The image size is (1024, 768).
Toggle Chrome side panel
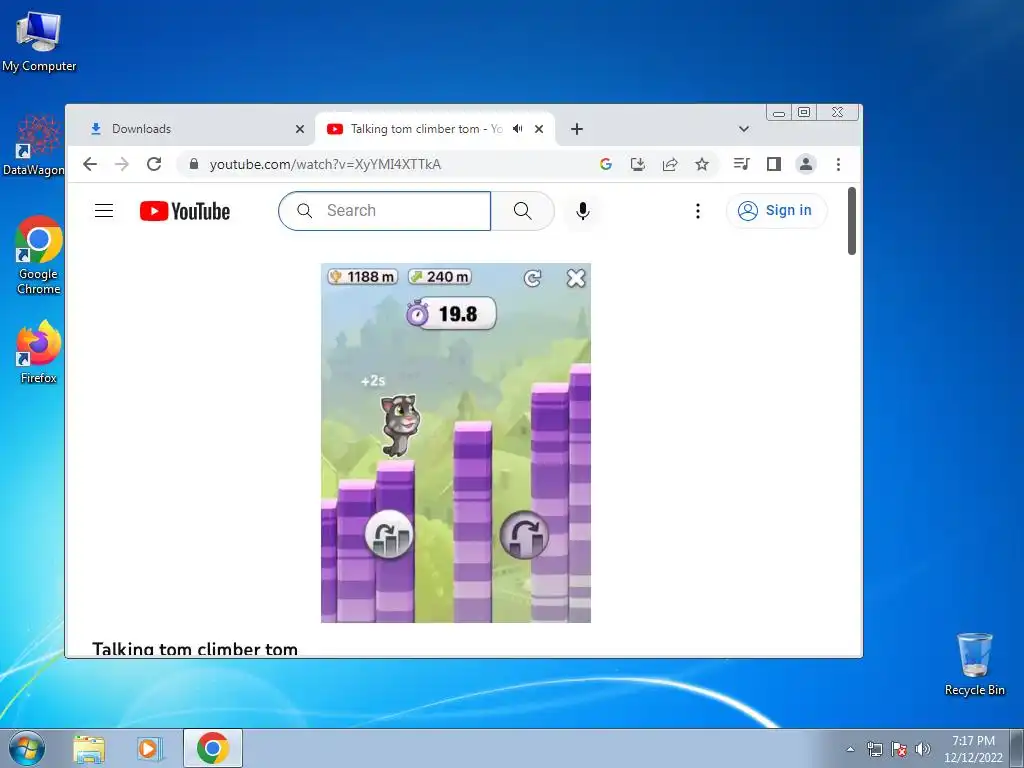click(774, 164)
